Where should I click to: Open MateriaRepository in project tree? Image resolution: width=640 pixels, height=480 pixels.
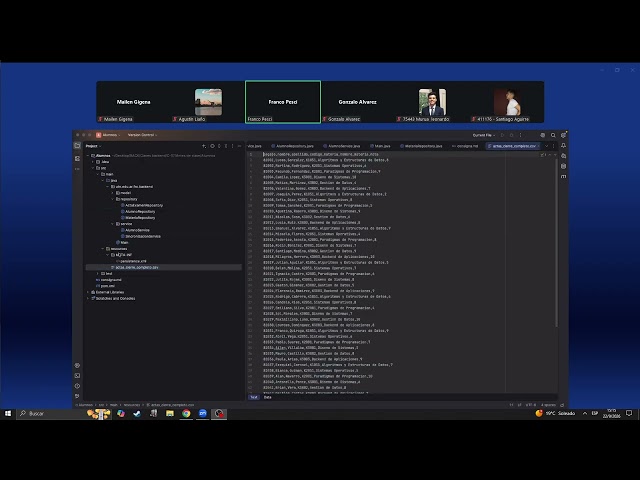coord(138,218)
